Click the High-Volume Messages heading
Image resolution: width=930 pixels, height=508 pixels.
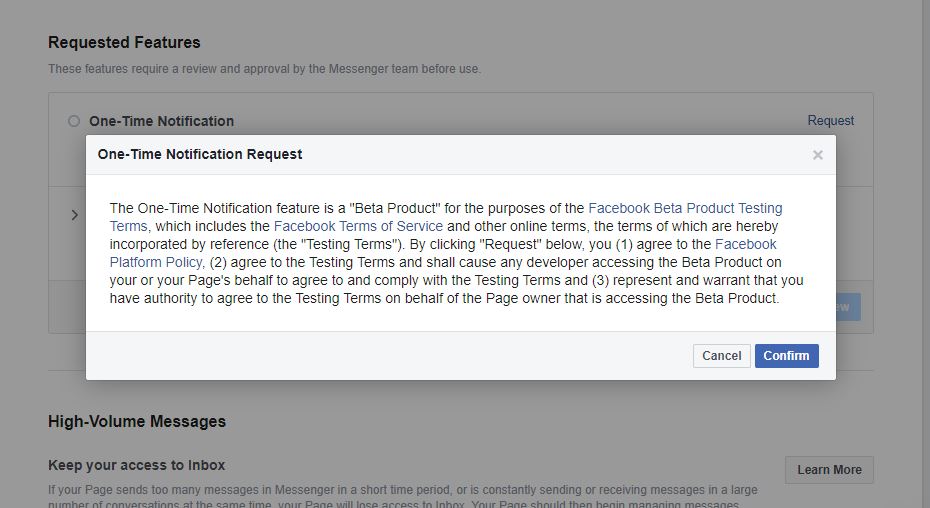pyautogui.click(x=137, y=421)
